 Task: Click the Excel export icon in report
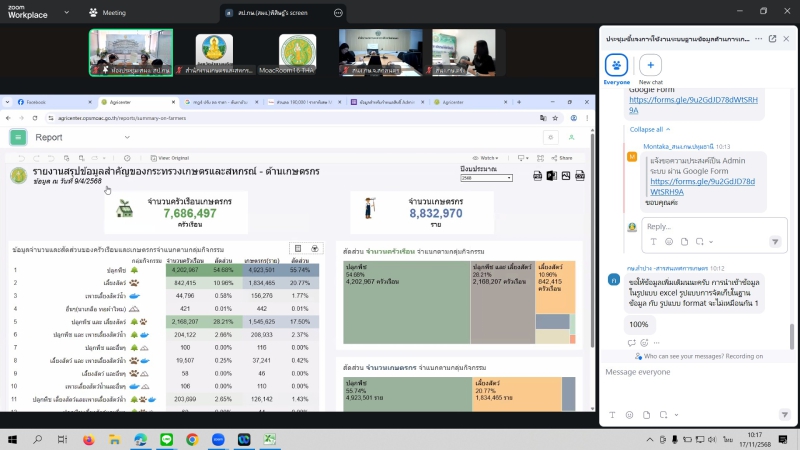(551, 176)
